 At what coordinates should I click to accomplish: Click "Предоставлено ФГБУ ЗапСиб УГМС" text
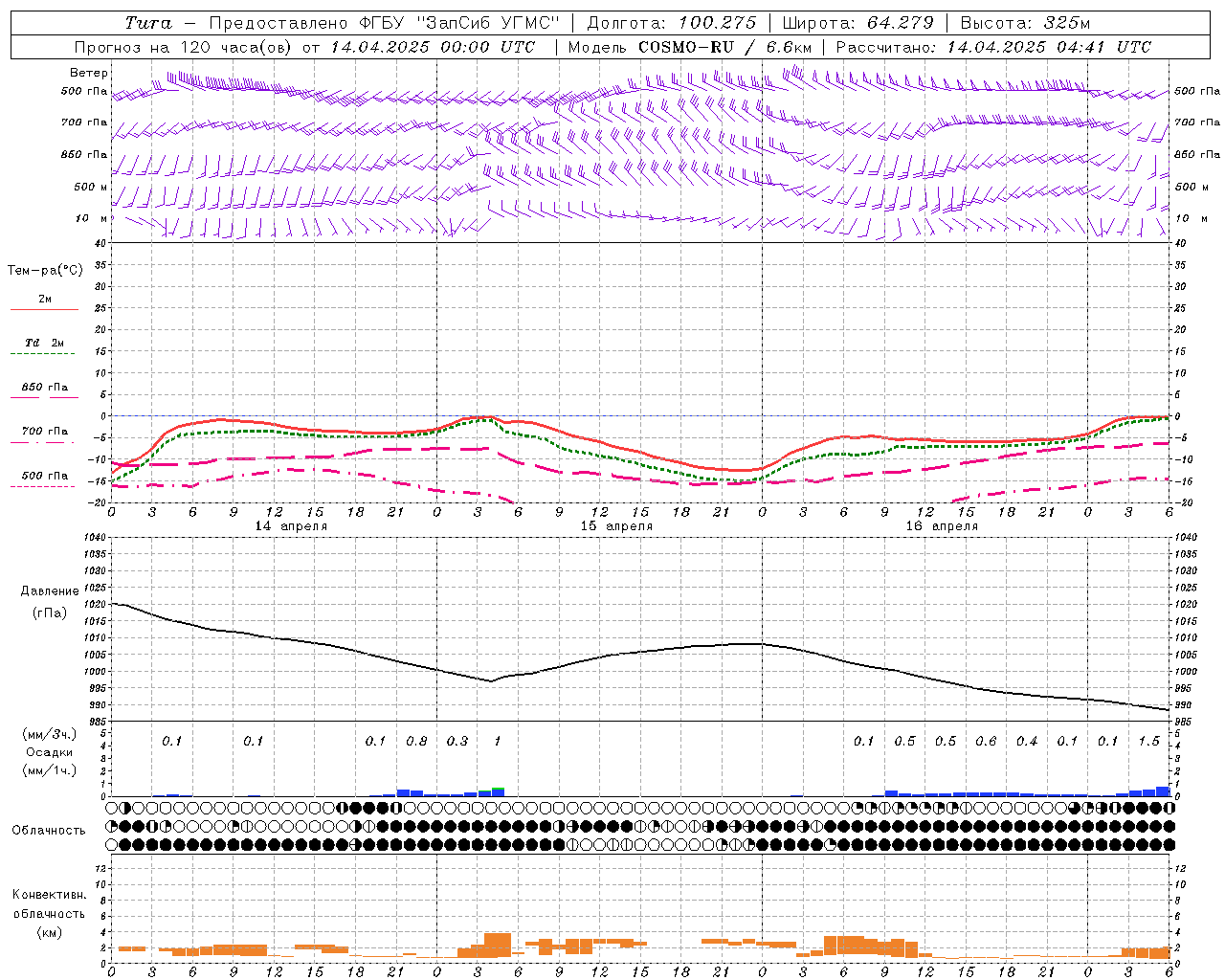click(x=384, y=23)
